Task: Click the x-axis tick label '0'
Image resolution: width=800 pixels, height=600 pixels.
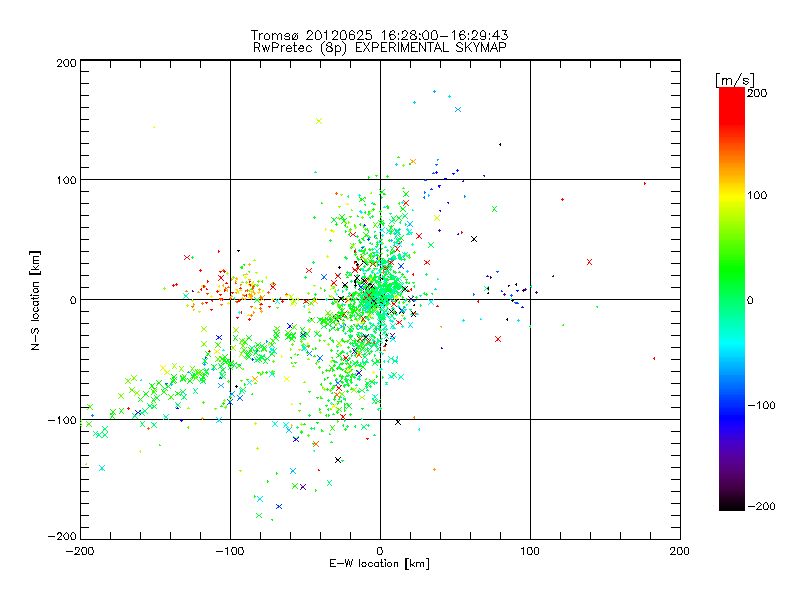Action: [380, 551]
